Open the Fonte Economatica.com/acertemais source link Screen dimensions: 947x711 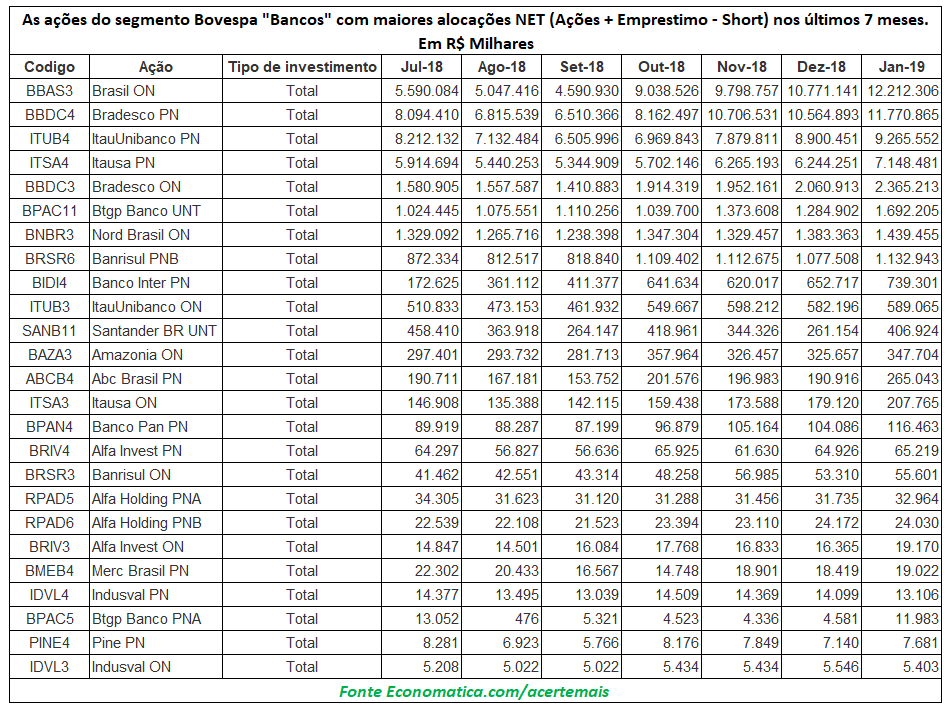click(x=474, y=692)
